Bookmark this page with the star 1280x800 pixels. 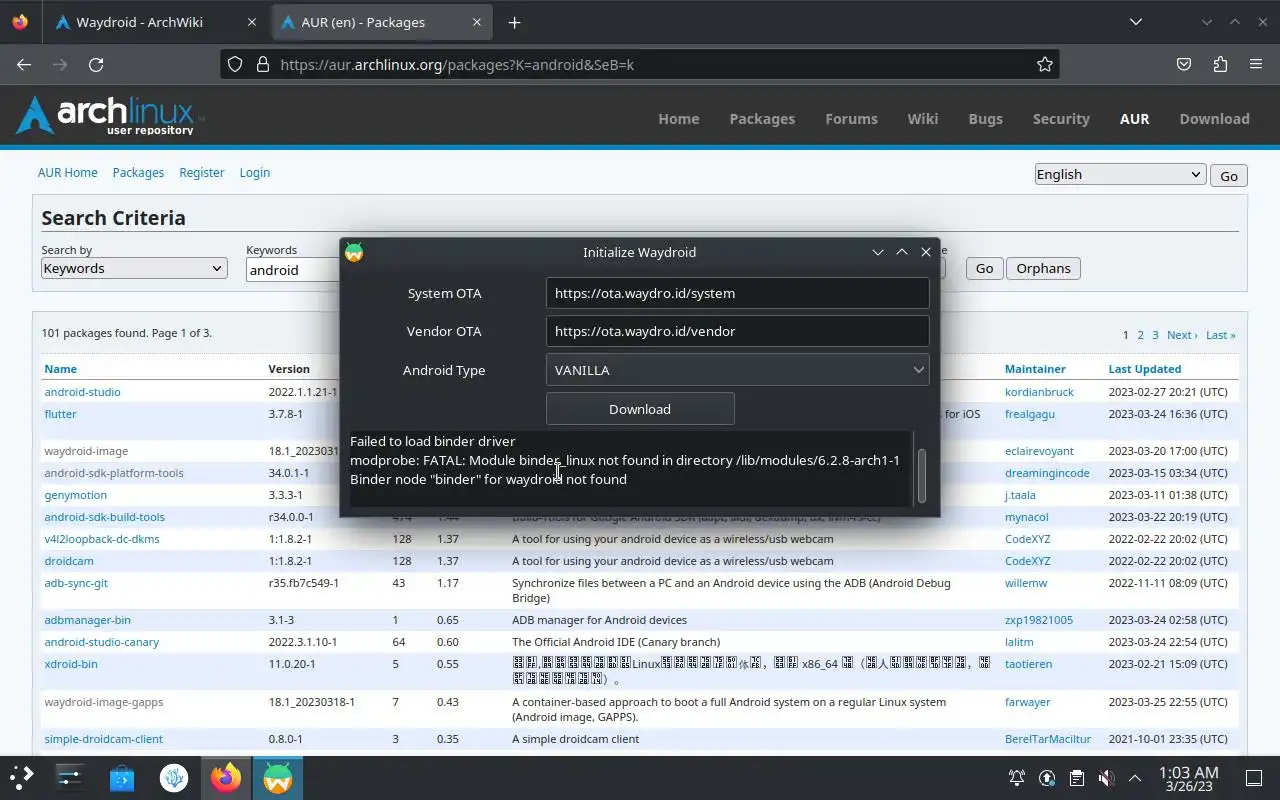(1045, 64)
